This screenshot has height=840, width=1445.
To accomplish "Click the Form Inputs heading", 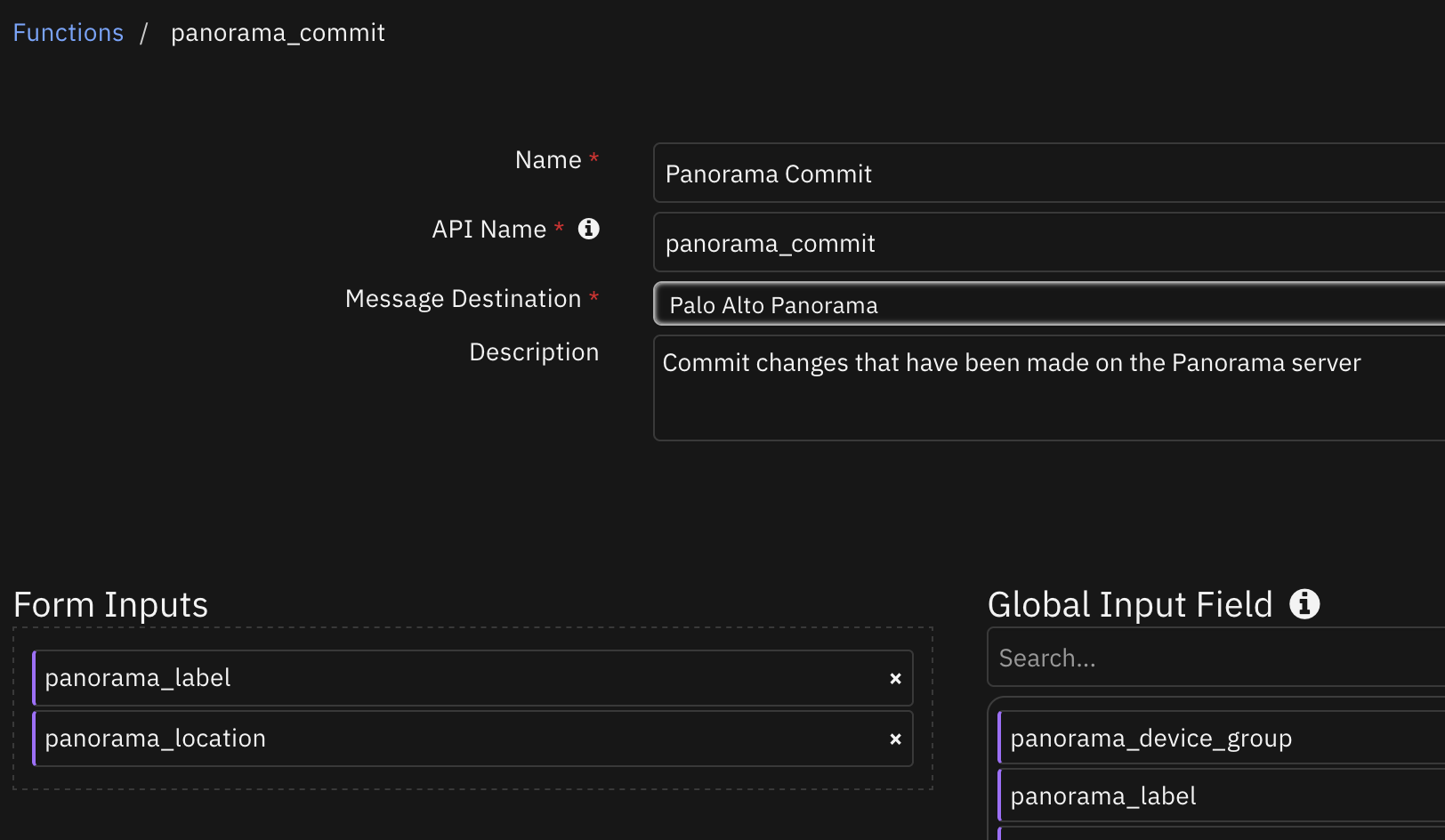I will (110, 605).
